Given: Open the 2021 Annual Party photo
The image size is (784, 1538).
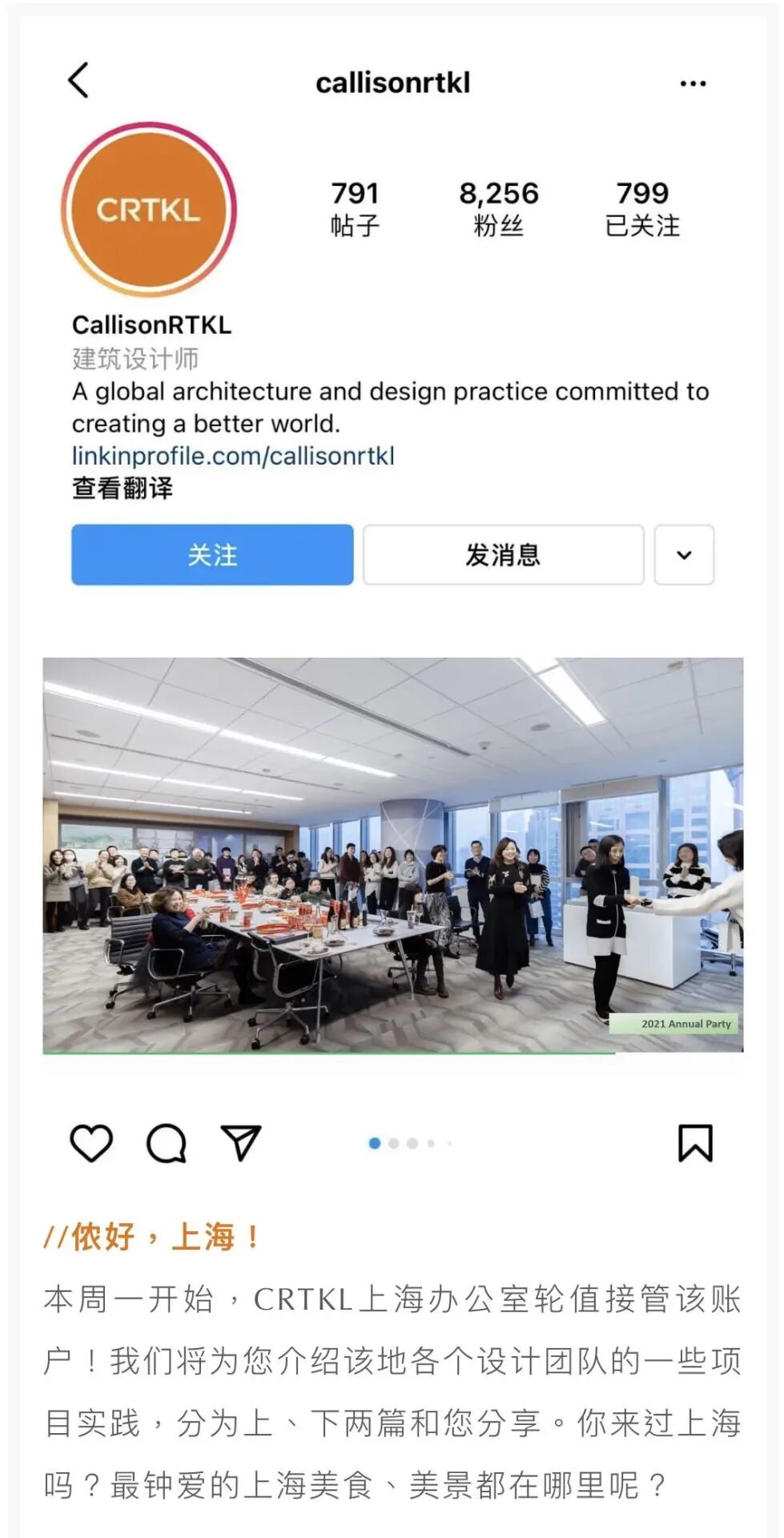Looking at the screenshot, I should pos(392,855).
